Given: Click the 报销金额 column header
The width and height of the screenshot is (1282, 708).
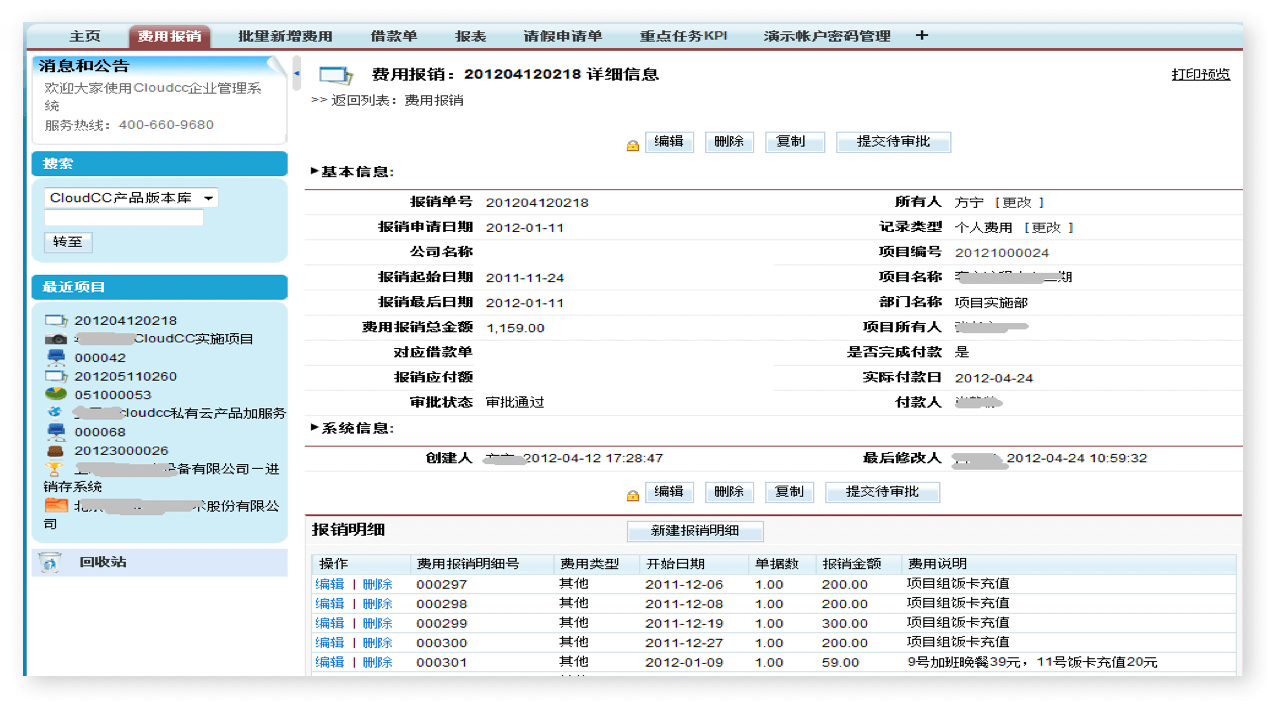Looking at the screenshot, I should [x=852, y=564].
